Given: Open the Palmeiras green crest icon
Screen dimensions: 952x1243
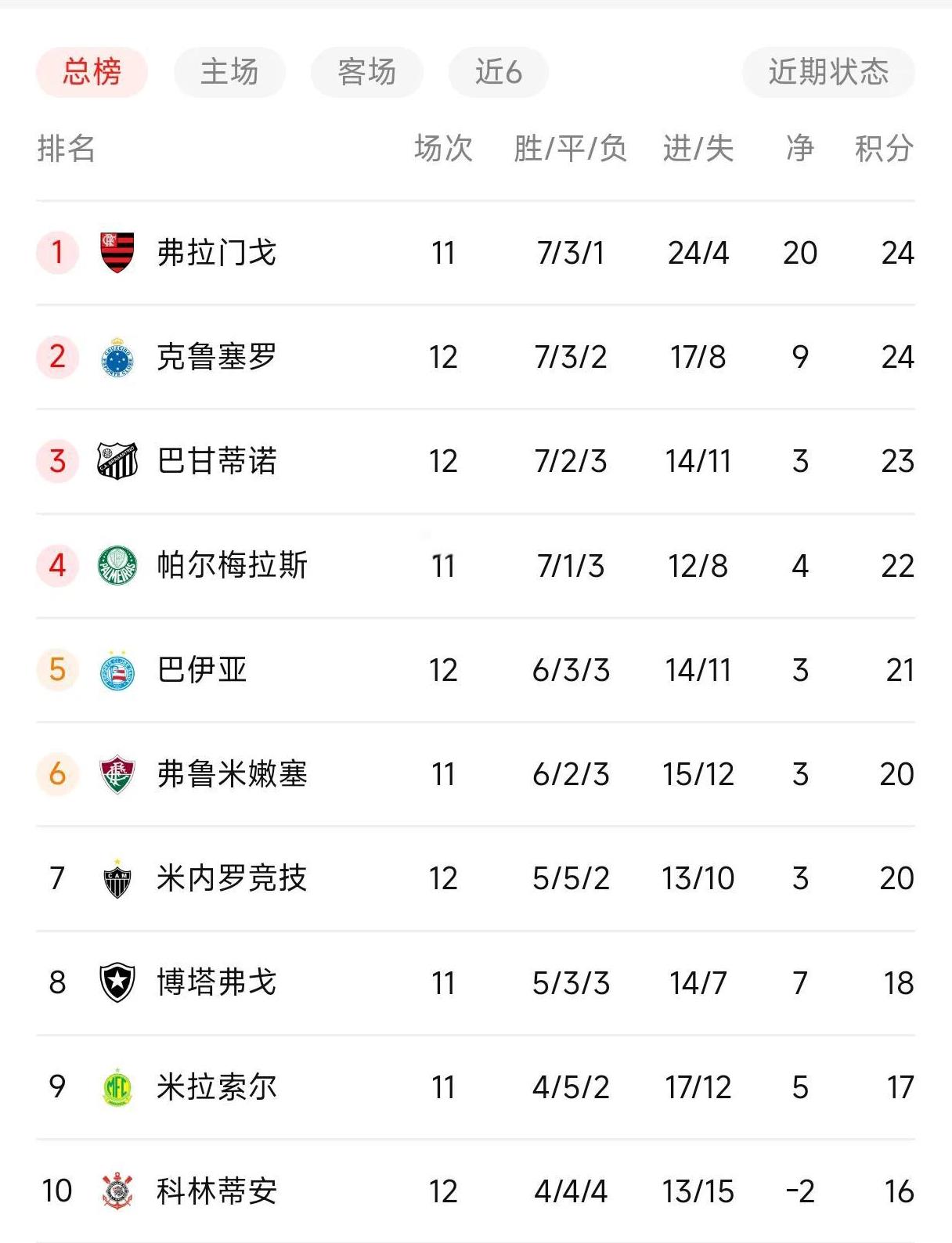Looking at the screenshot, I should pos(117,565).
